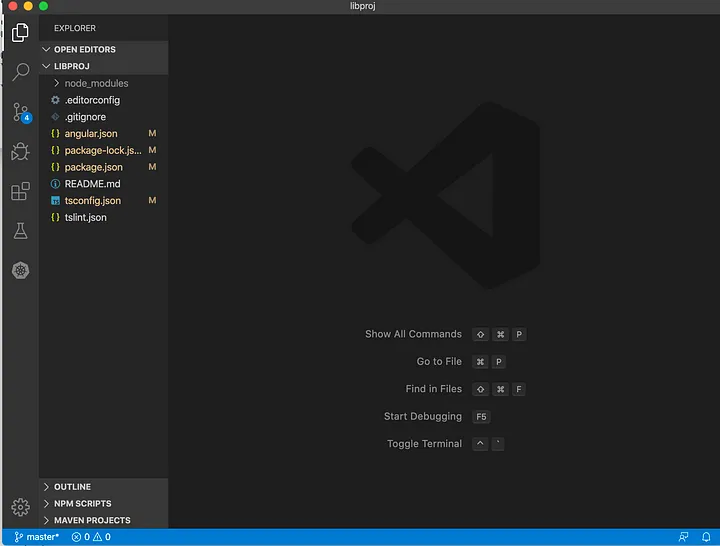Open the Extensions view icon

[20, 191]
